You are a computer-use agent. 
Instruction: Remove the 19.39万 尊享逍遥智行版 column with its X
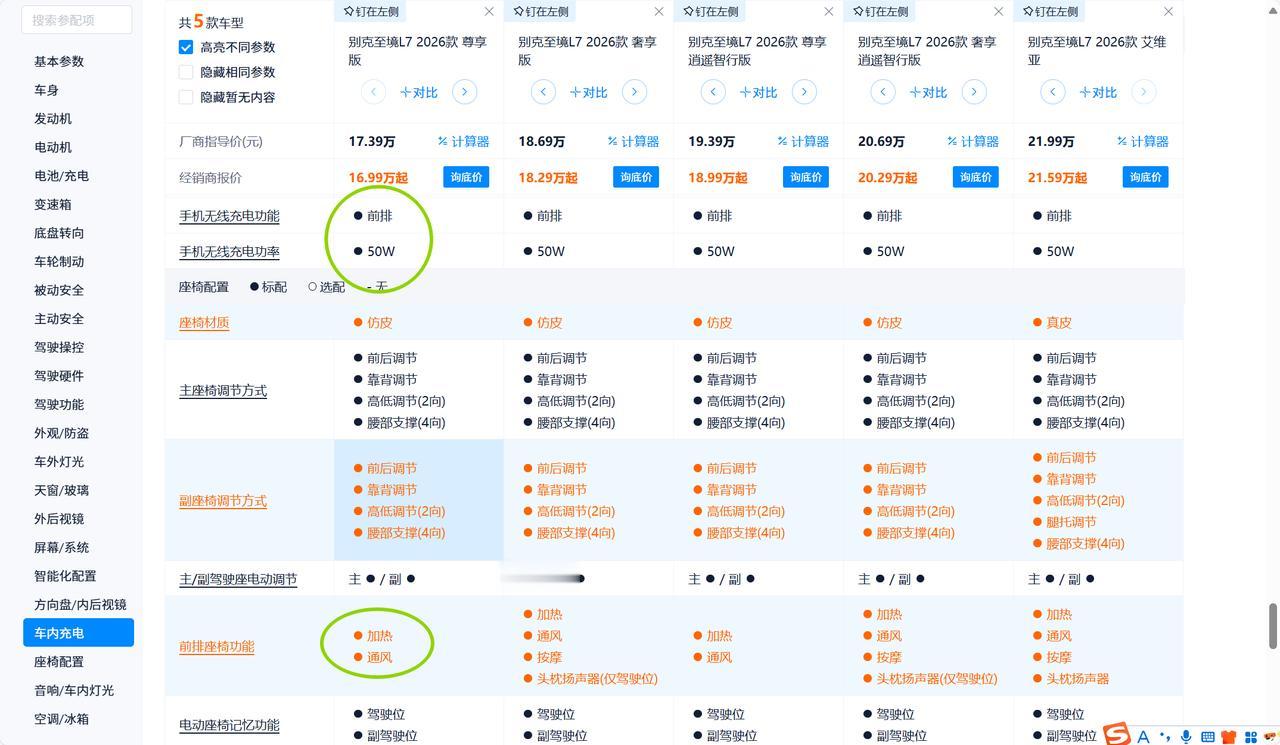pos(829,11)
